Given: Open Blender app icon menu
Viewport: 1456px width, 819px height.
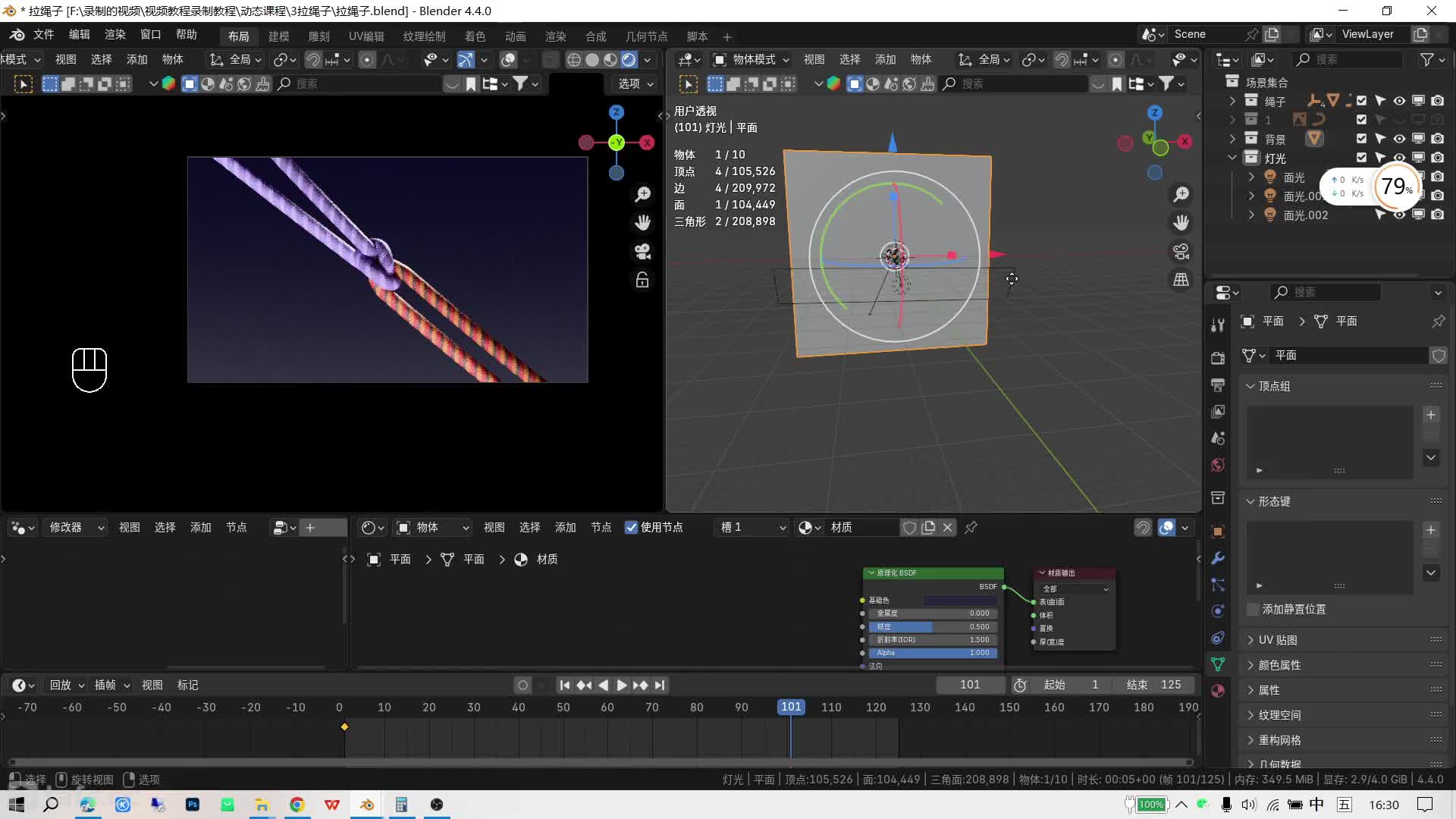Looking at the screenshot, I should coord(17,34).
